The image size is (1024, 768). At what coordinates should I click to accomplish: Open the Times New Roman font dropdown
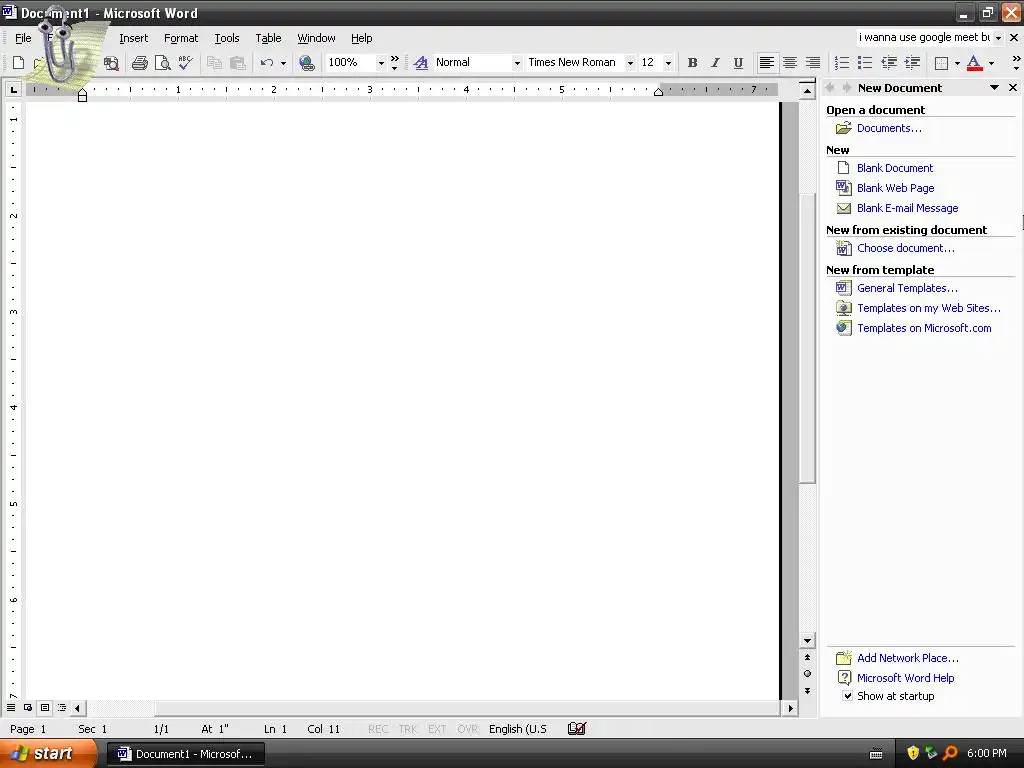[630, 63]
